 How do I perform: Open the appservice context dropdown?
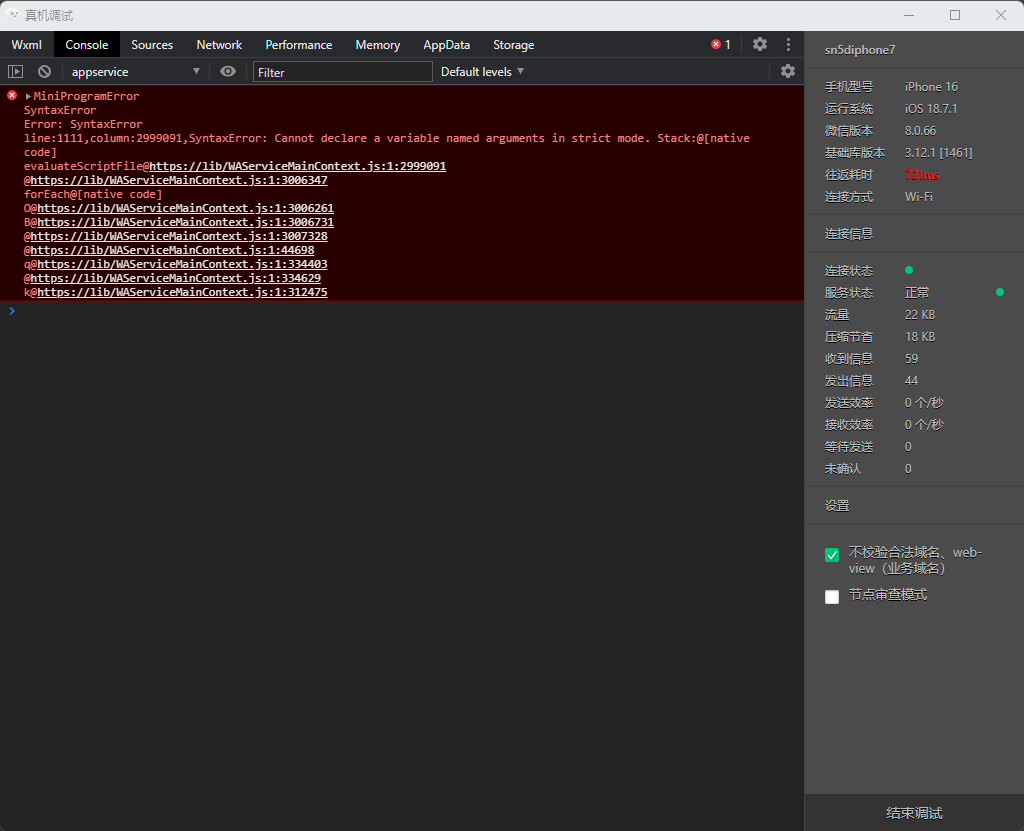[x=135, y=71]
